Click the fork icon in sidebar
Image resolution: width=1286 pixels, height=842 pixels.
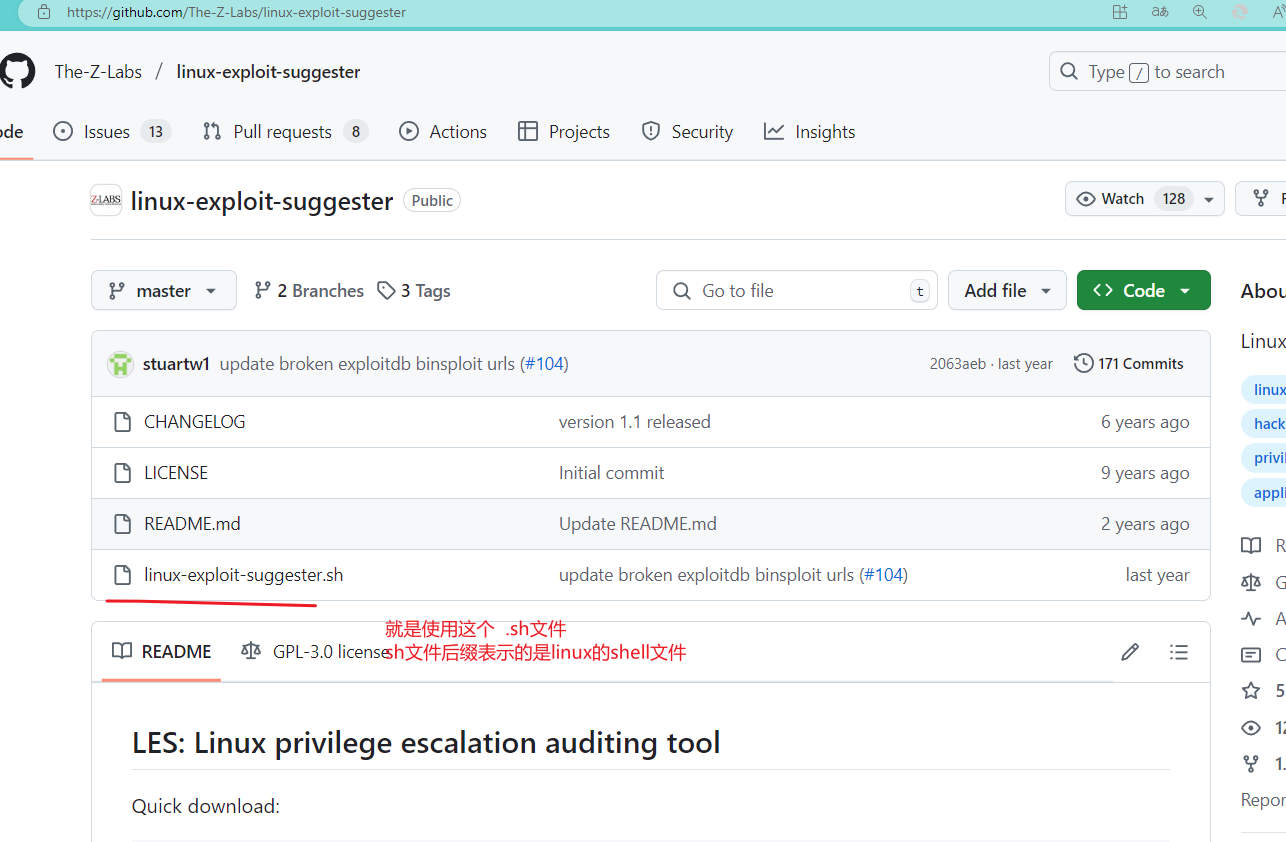tap(1251, 764)
